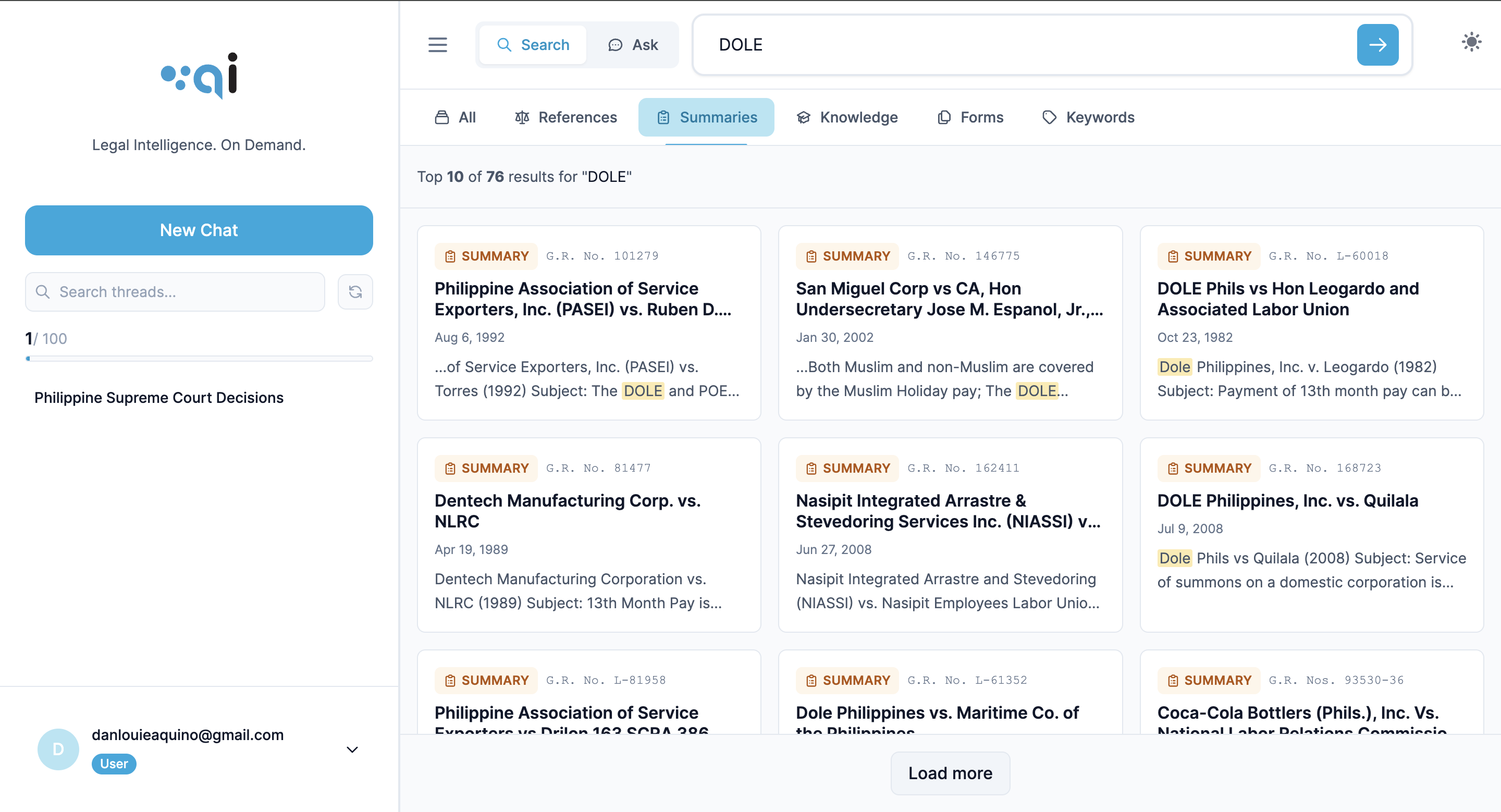This screenshot has height=812, width=1501.
Task: Open Philippine Supreme Court Decisions thread
Action: pos(158,397)
